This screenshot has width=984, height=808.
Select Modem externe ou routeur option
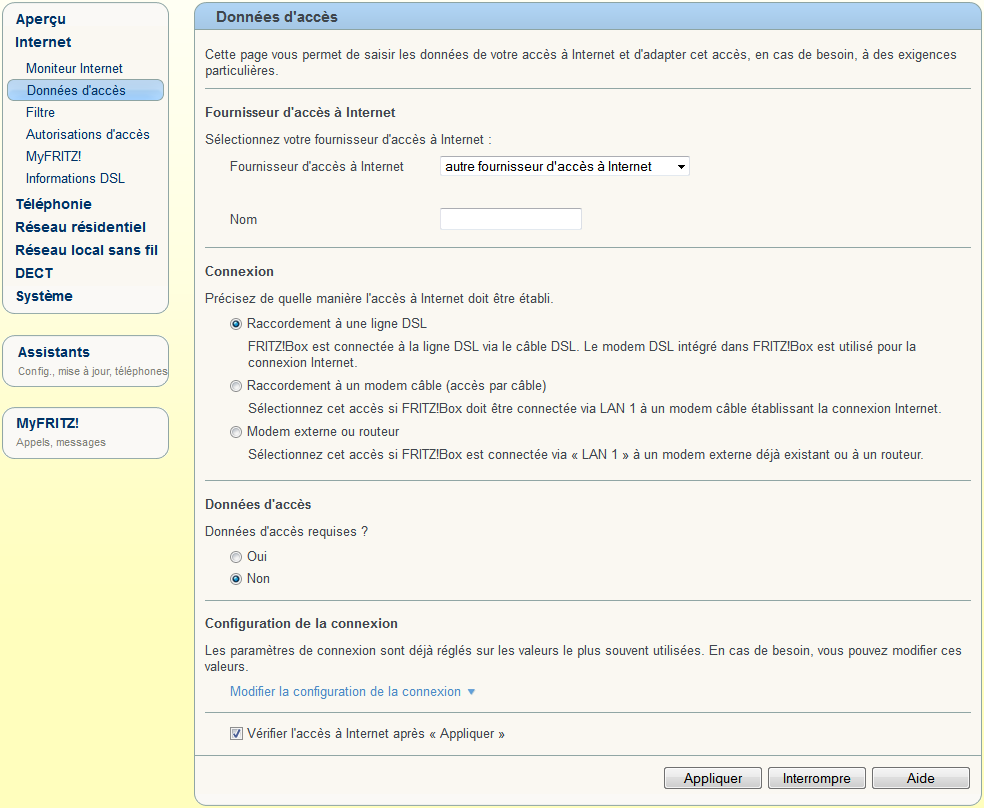tap(236, 432)
